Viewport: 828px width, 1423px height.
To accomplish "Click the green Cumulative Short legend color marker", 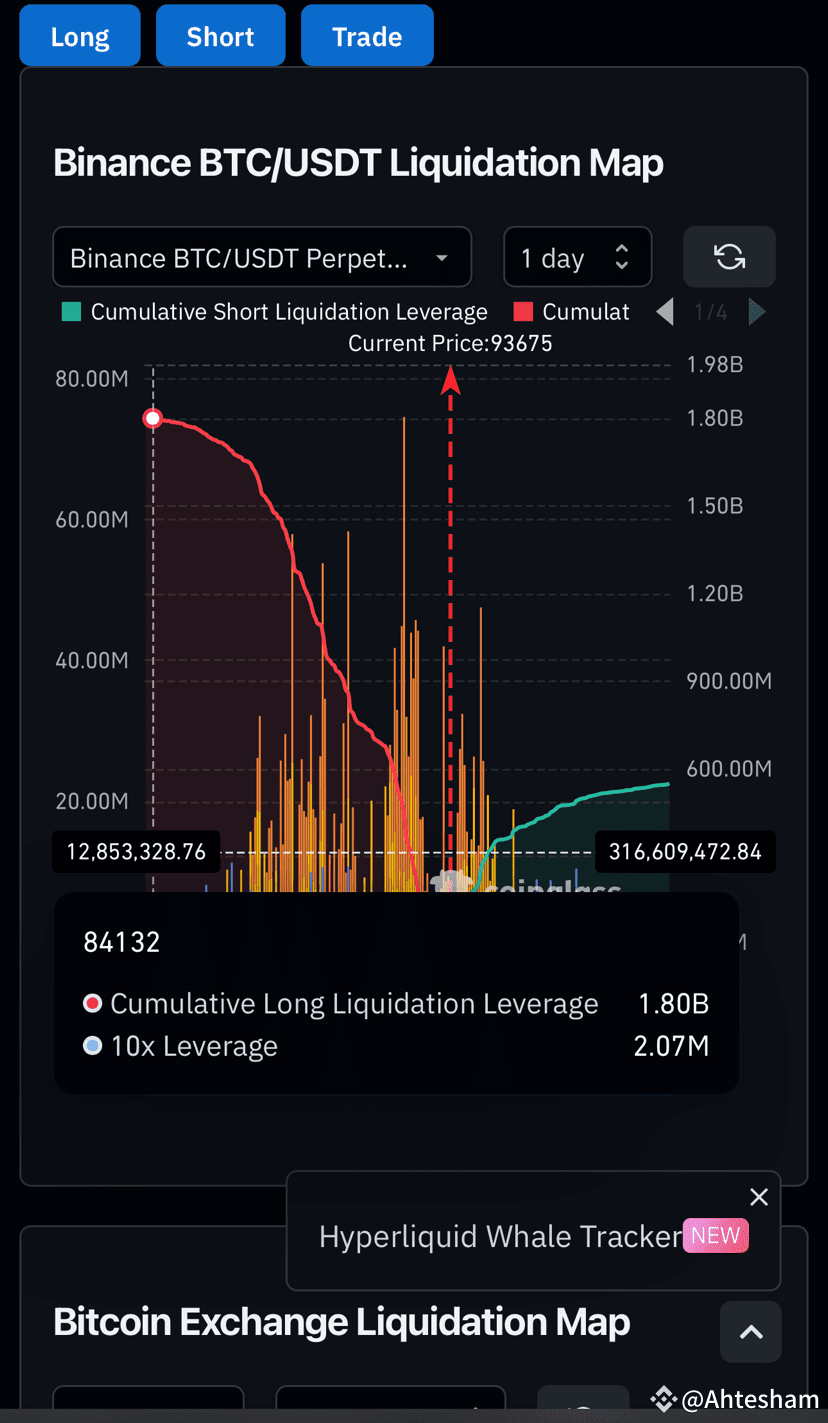I will [x=70, y=312].
